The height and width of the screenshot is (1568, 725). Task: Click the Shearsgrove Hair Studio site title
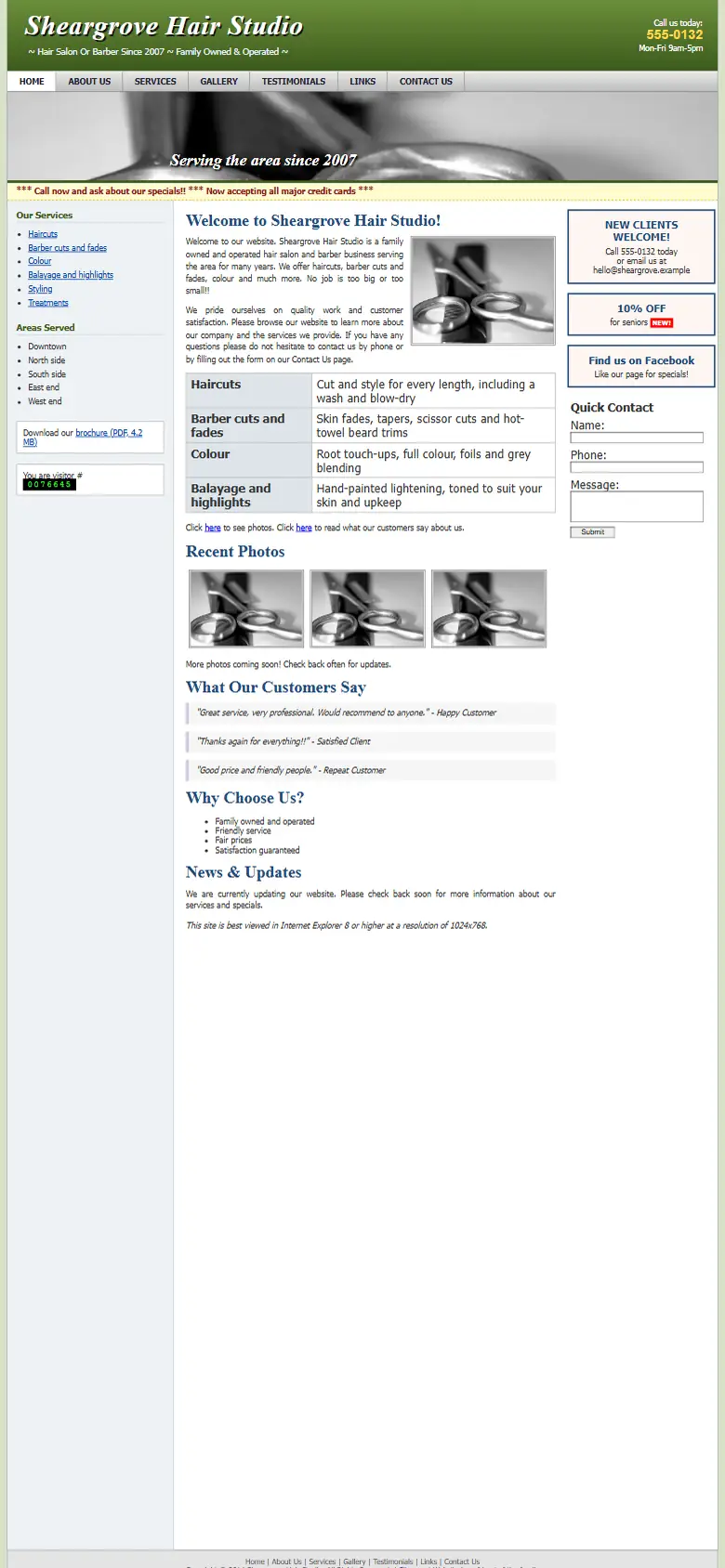pyautogui.click(x=164, y=26)
